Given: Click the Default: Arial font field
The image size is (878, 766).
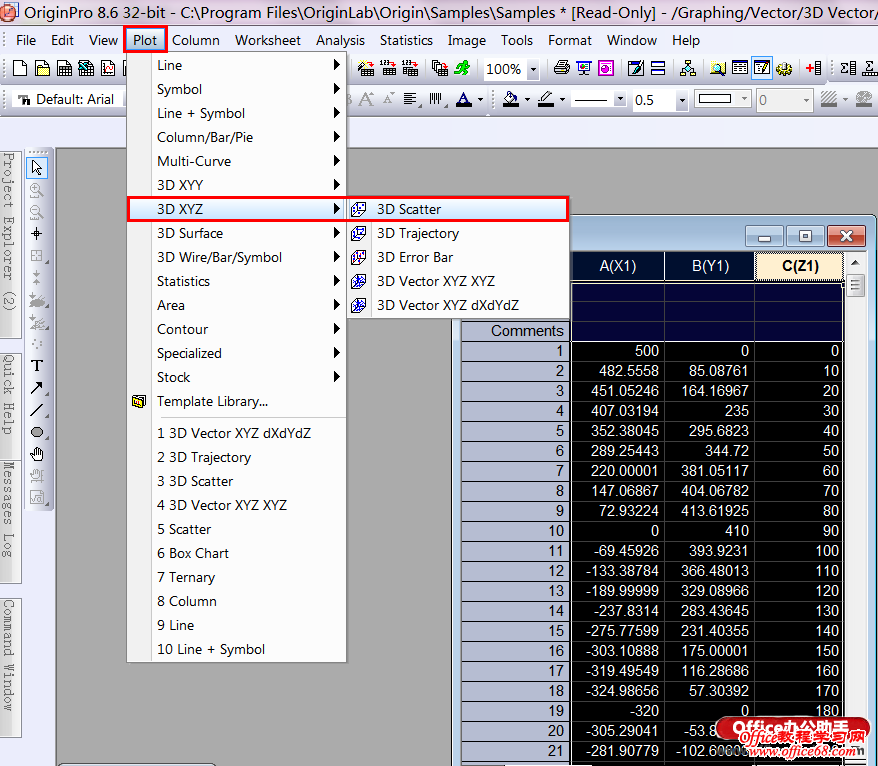Looking at the screenshot, I should tap(70, 100).
